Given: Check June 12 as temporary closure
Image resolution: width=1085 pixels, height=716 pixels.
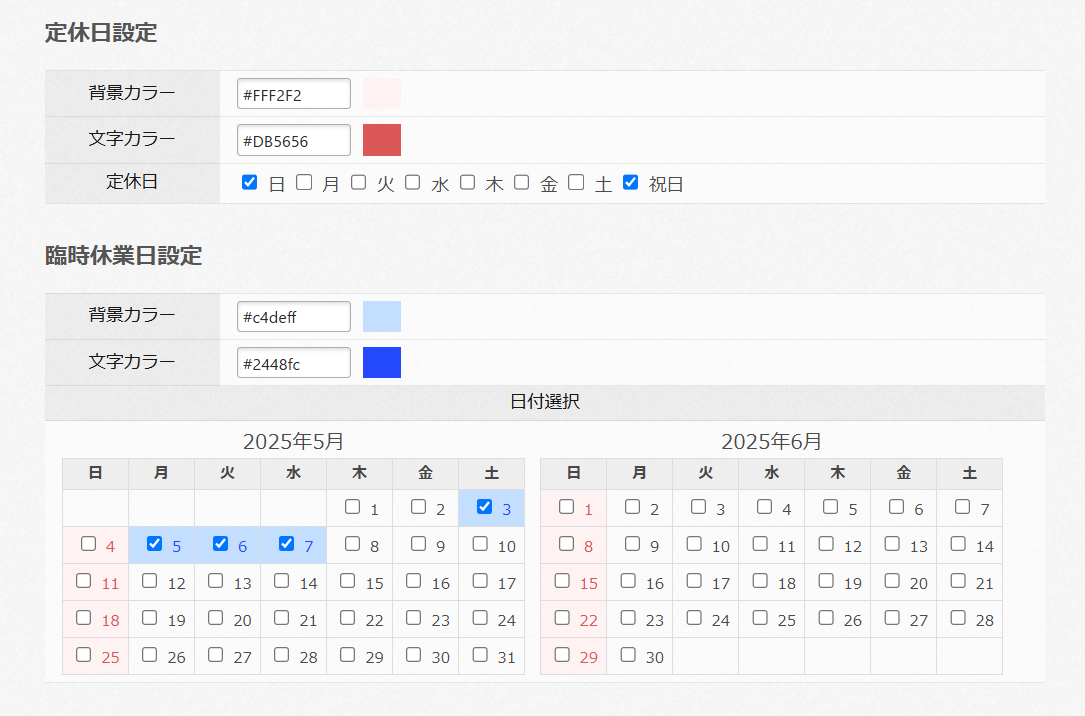Looking at the screenshot, I should (x=826, y=544).
